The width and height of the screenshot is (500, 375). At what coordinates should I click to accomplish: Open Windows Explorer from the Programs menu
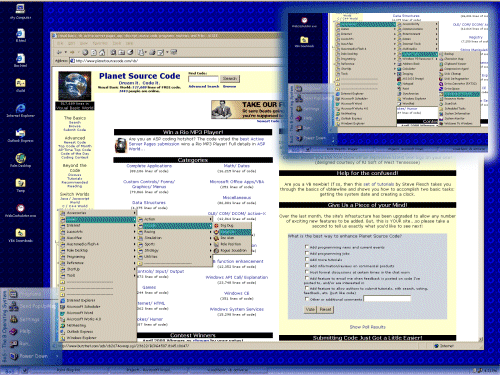pyautogui.click(x=81, y=338)
